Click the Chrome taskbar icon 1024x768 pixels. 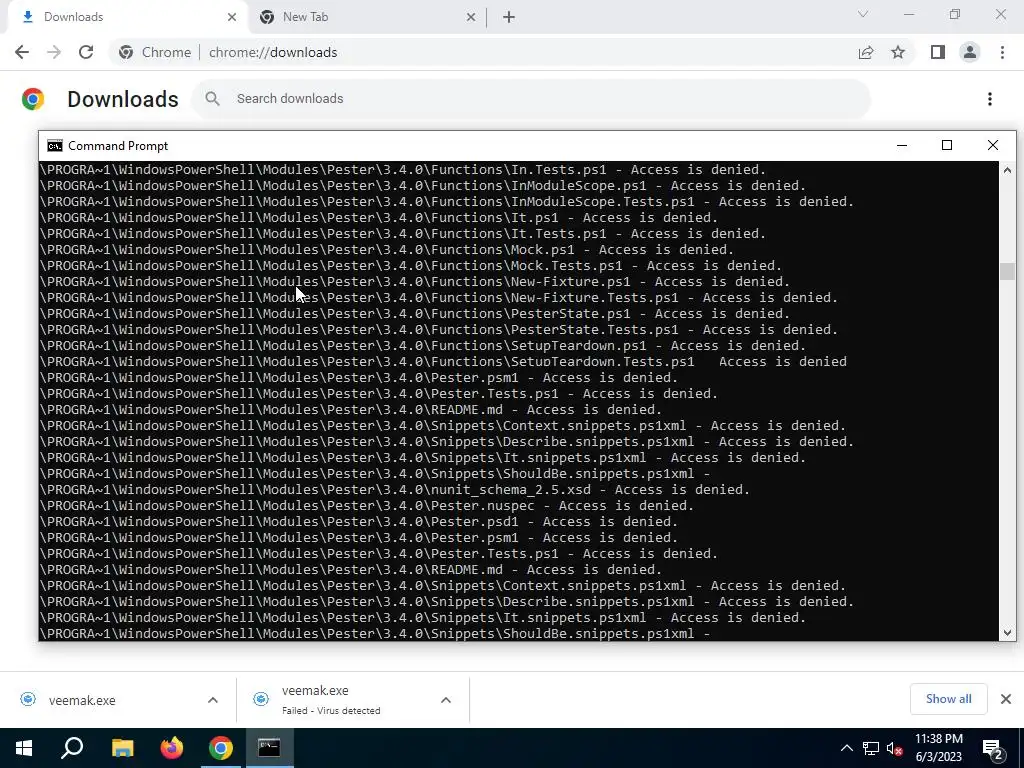pos(221,748)
